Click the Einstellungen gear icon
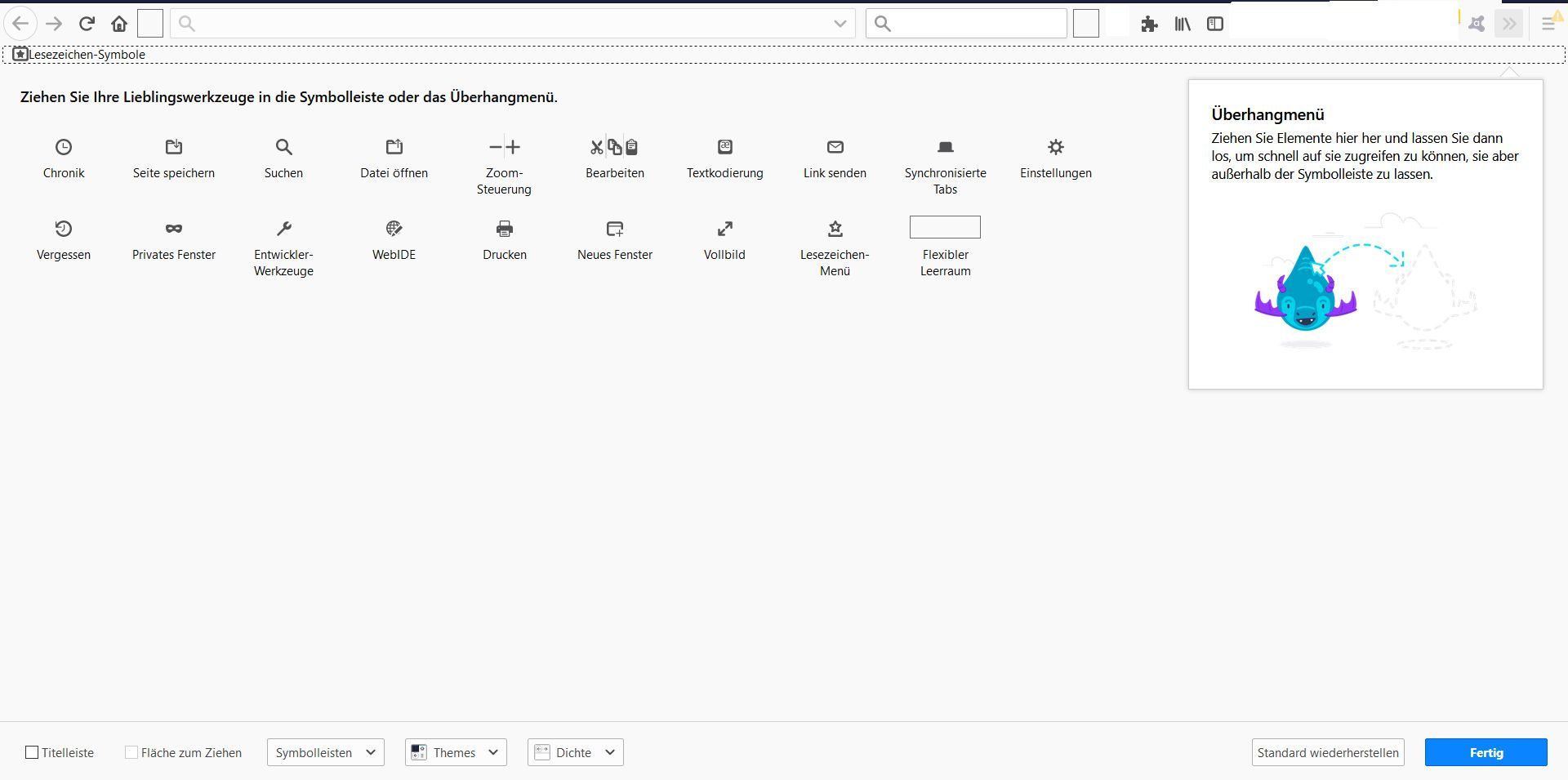1568x780 pixels. tap(1056, 147)
